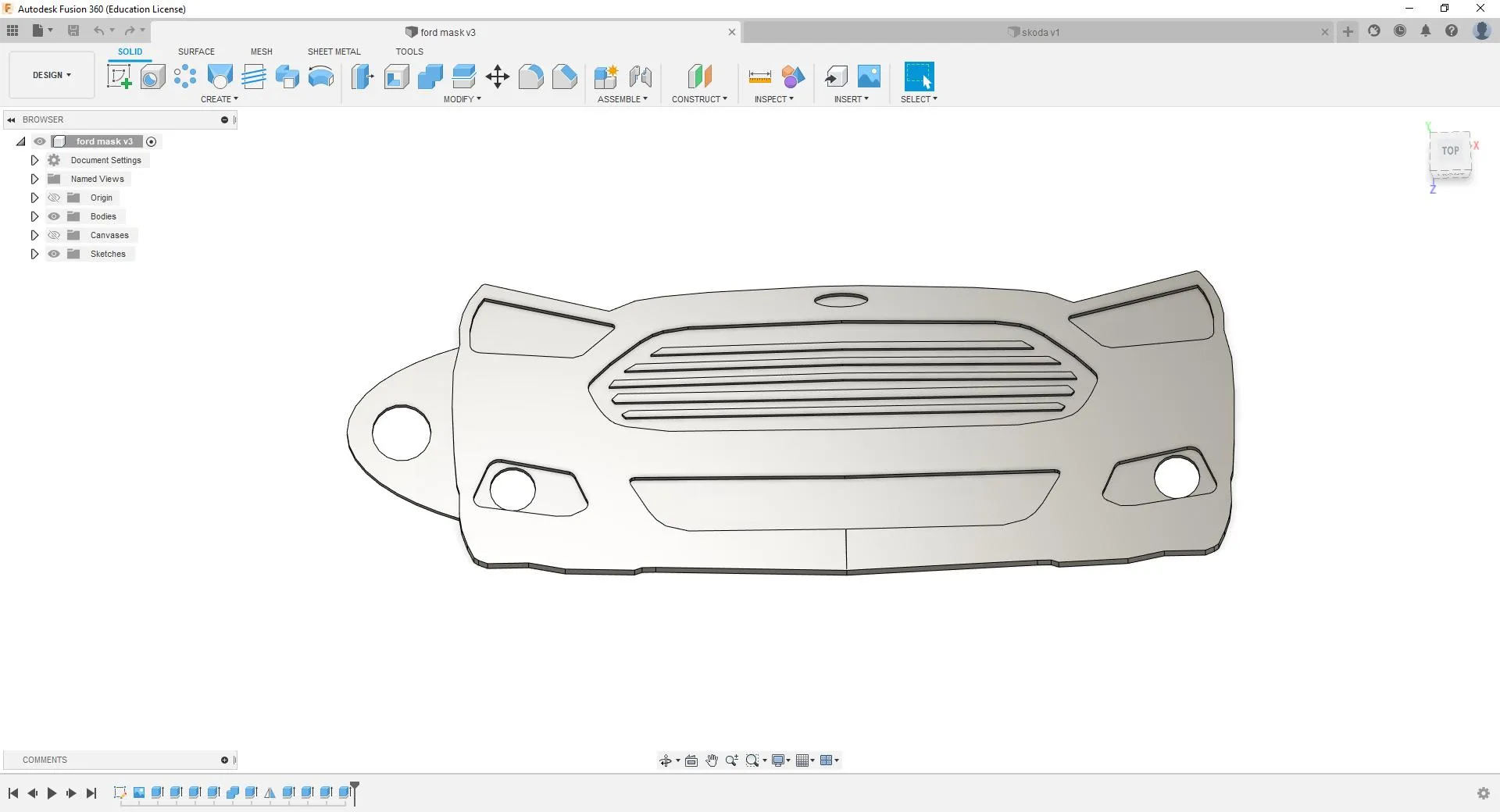
Task: Open the Measure tool
Action: 759,77
